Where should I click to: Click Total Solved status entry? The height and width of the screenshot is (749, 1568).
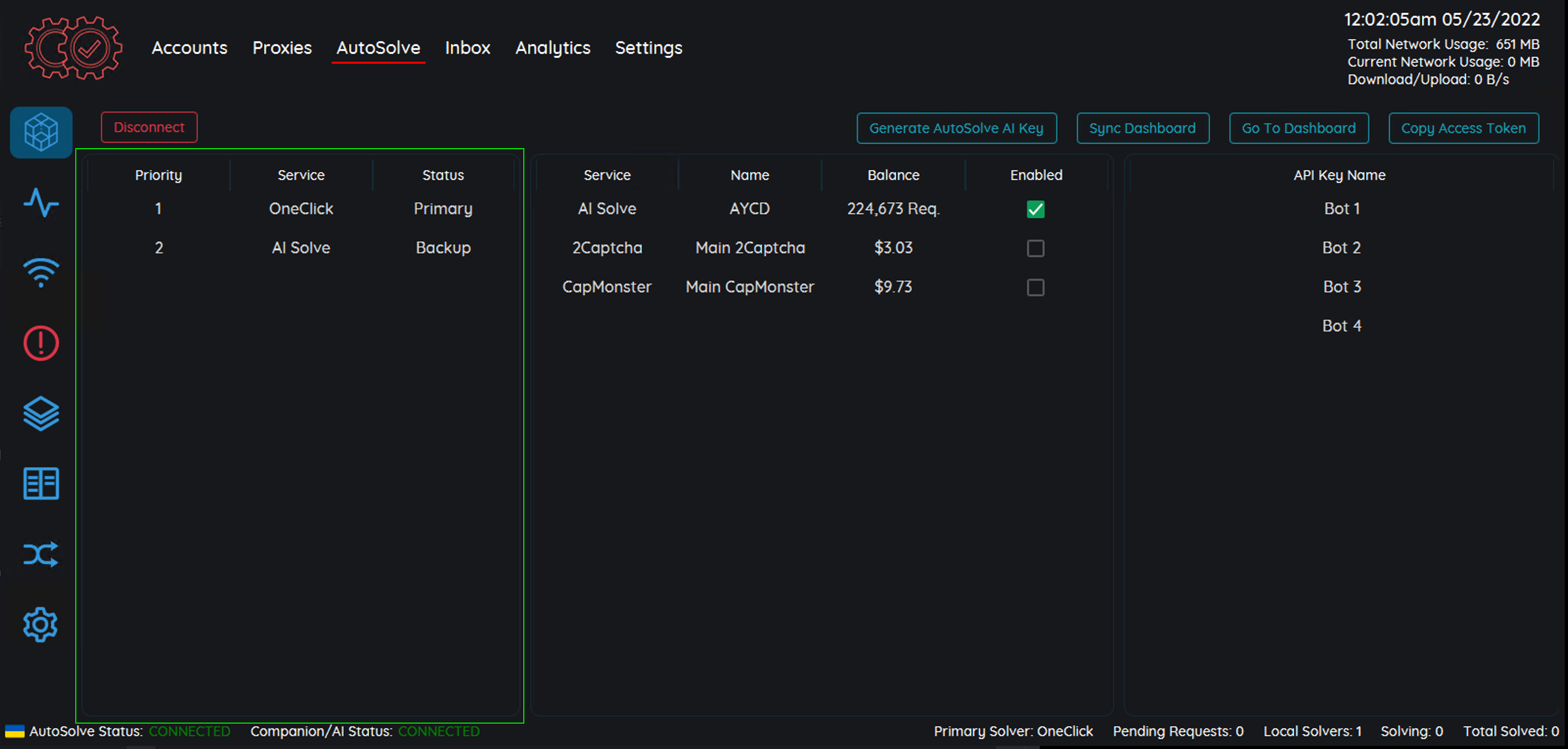[1511, 731]
